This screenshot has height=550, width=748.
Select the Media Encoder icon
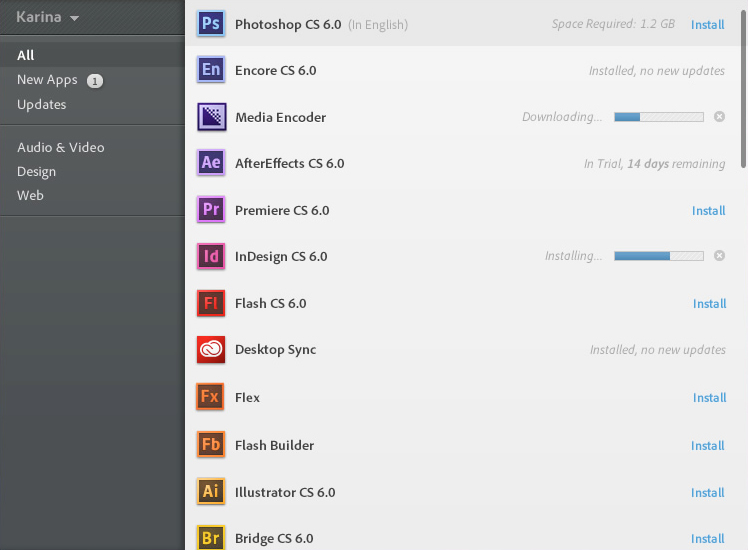point(211,117)
